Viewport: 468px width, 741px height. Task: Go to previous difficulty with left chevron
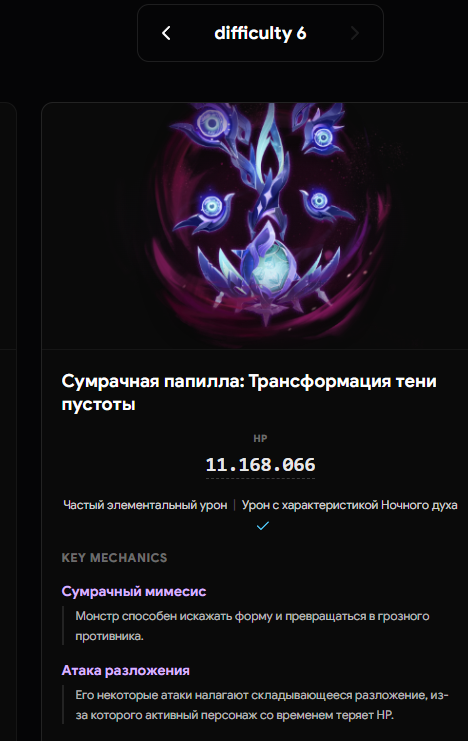[x=166, y=33]
